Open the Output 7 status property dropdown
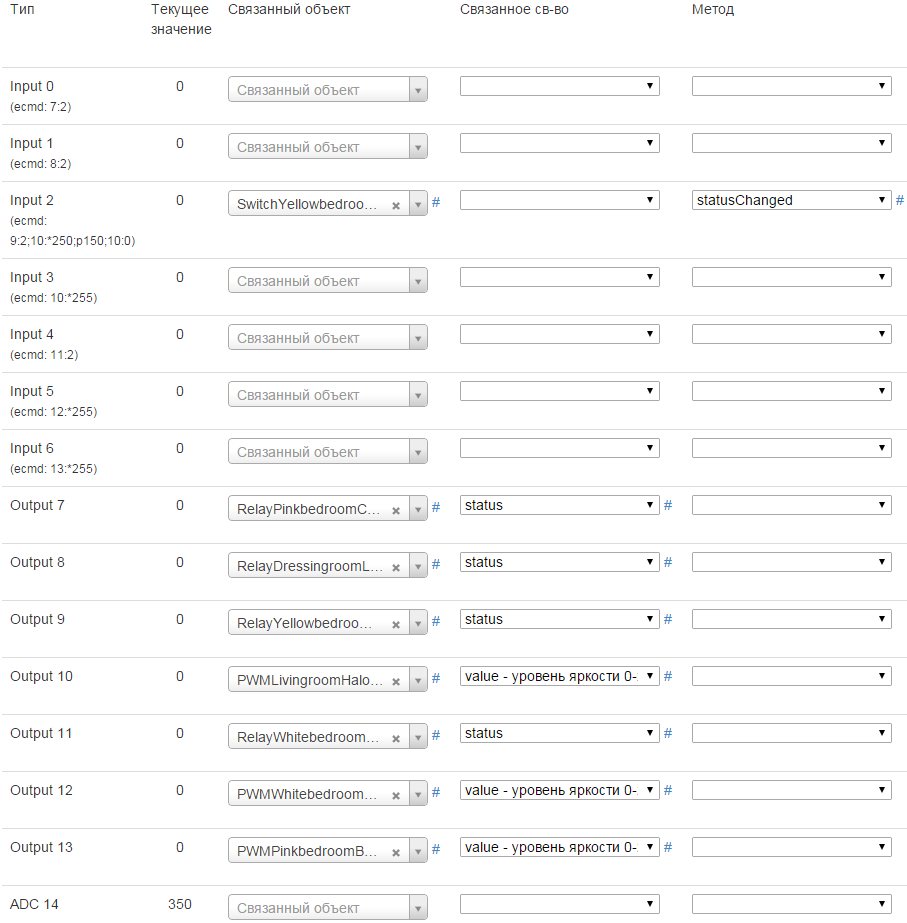Viewport: 907px width, 923px height. [559, 505]
